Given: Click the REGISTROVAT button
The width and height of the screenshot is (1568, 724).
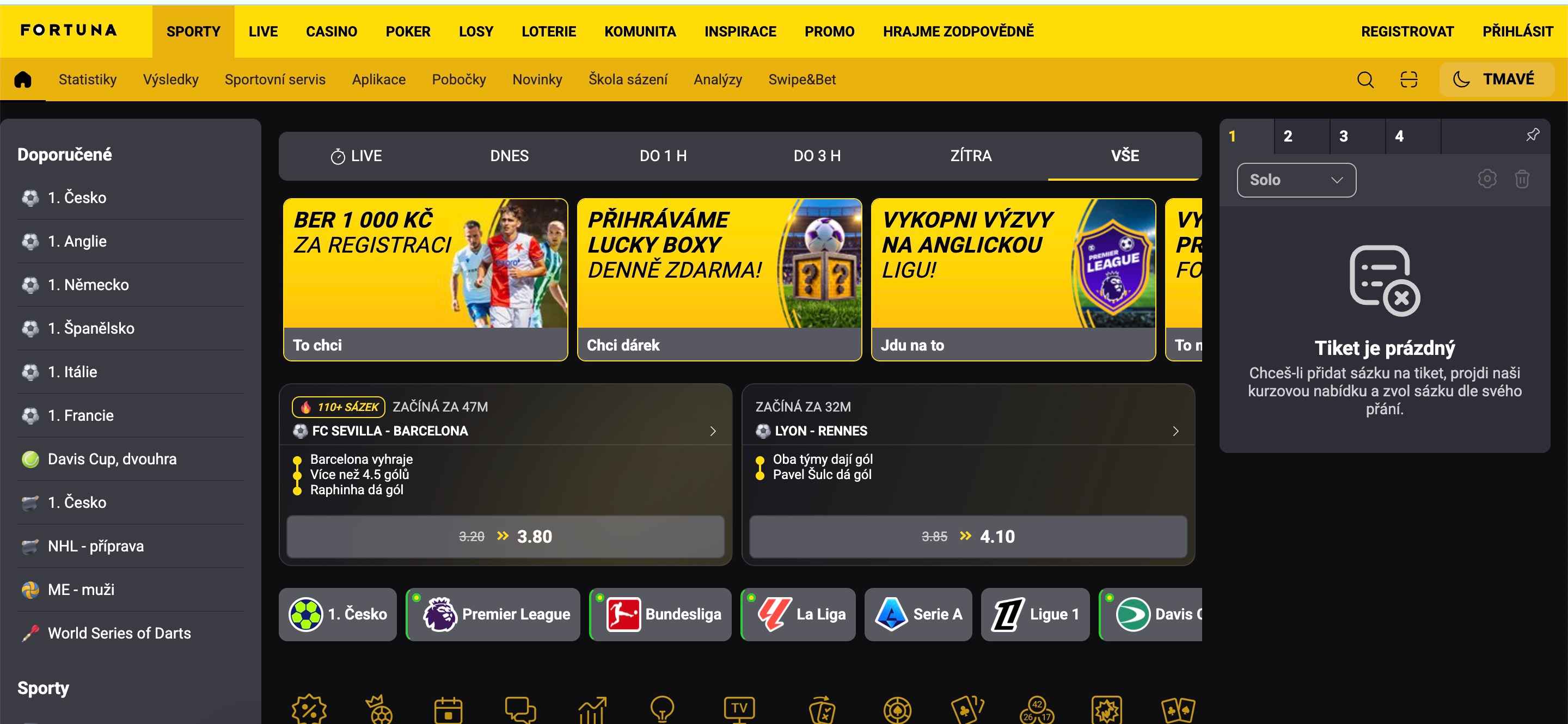Looking at the screenshot, I should (1407, 32).
